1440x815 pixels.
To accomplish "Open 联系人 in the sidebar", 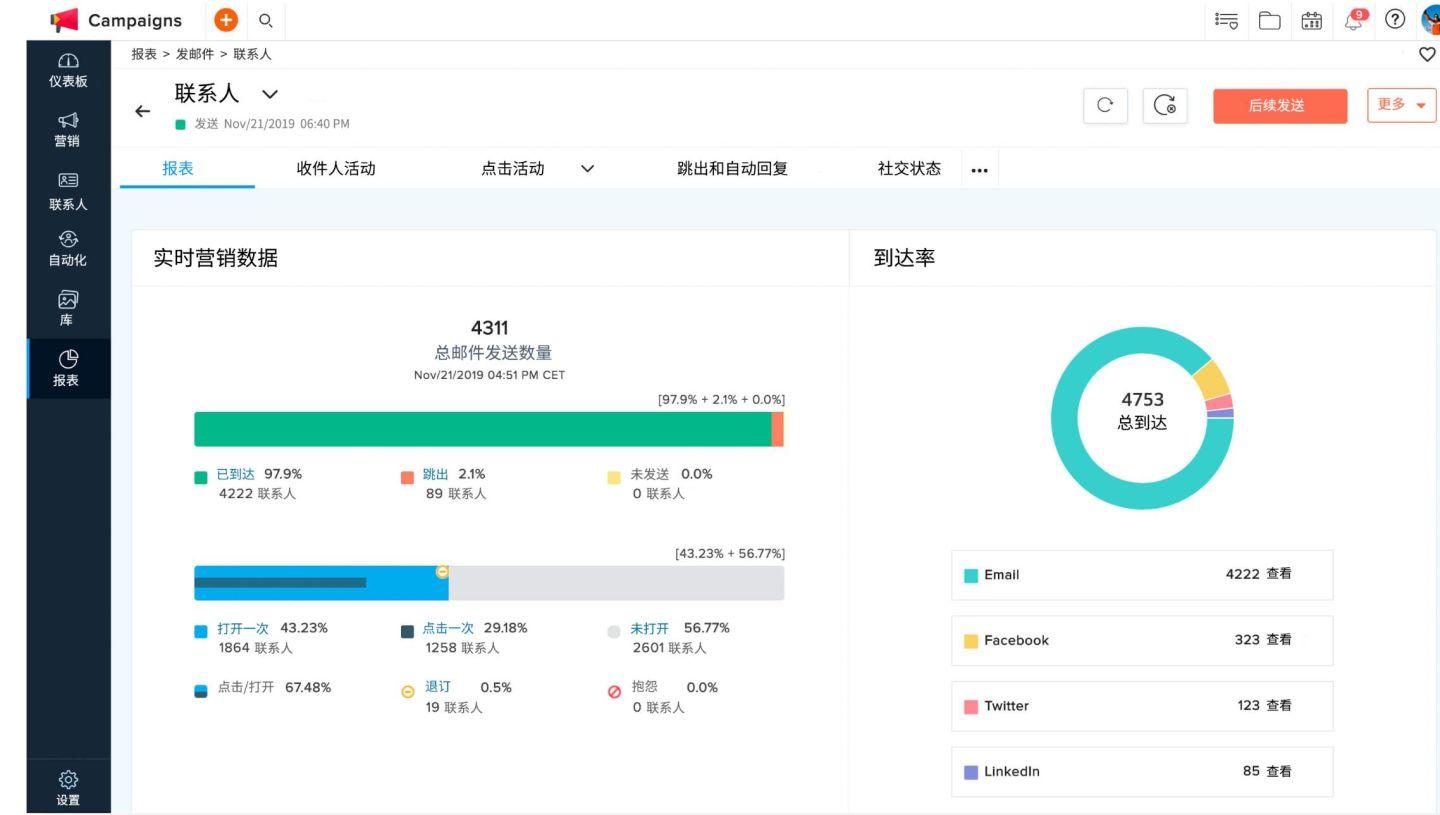I will pyautogui.click(x=68, y=193).
